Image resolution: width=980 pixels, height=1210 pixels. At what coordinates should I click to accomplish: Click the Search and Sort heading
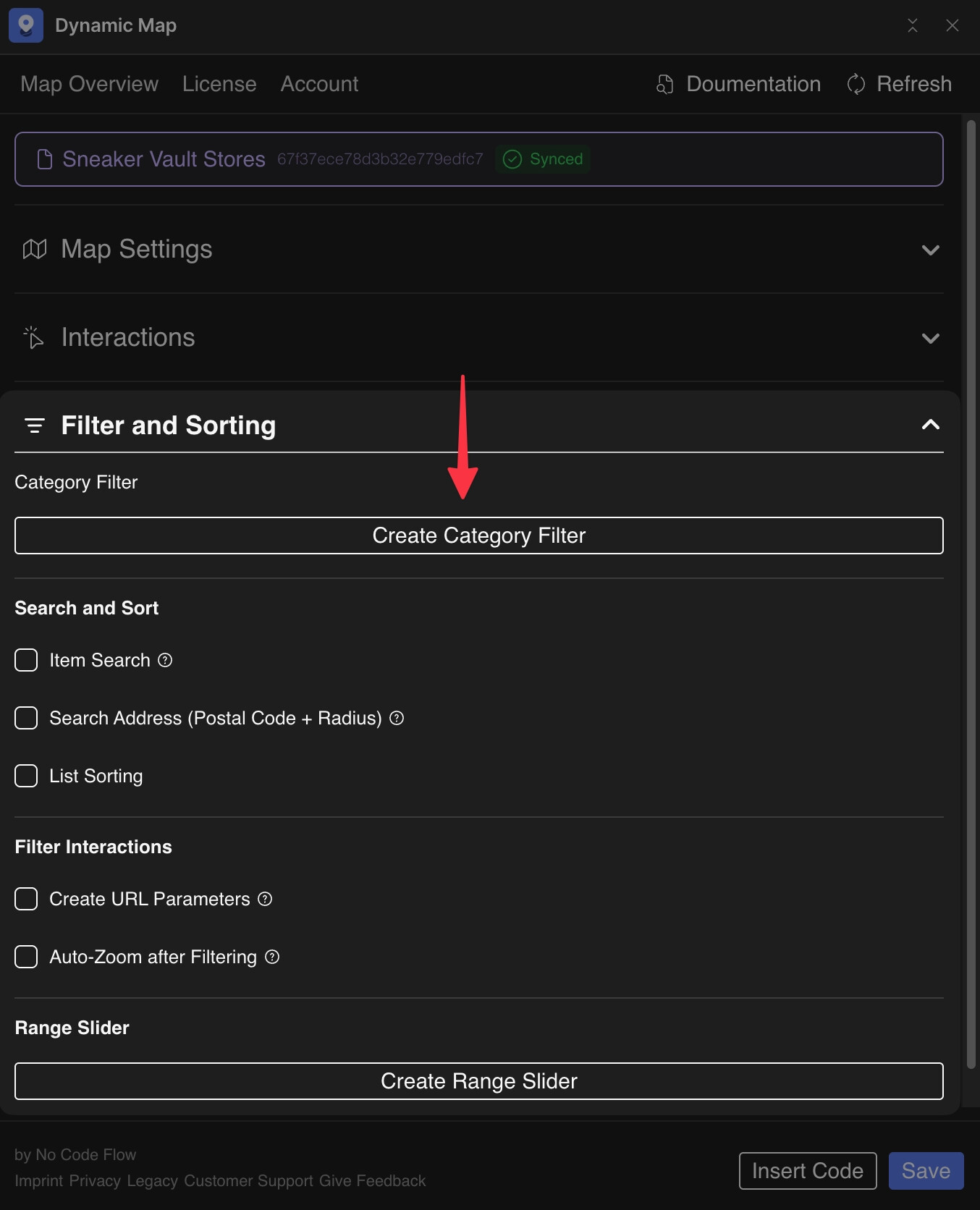pyautogui.click(x=87, y=608)
